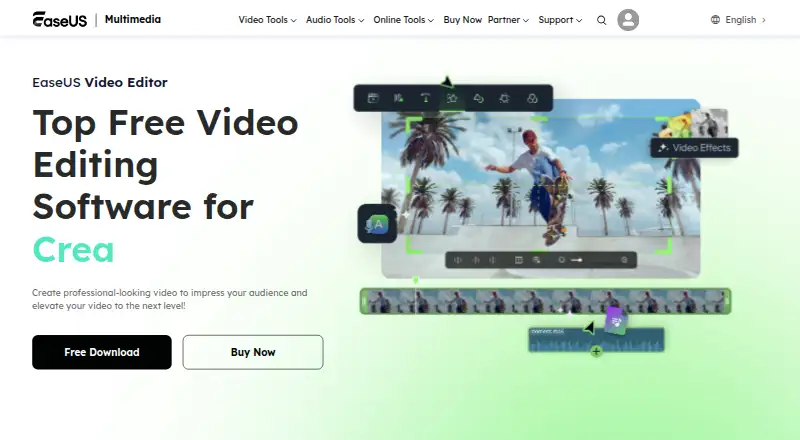Click the outlined Buy Now button
This screenshot has width=800, height=440.
coord(253,352)
